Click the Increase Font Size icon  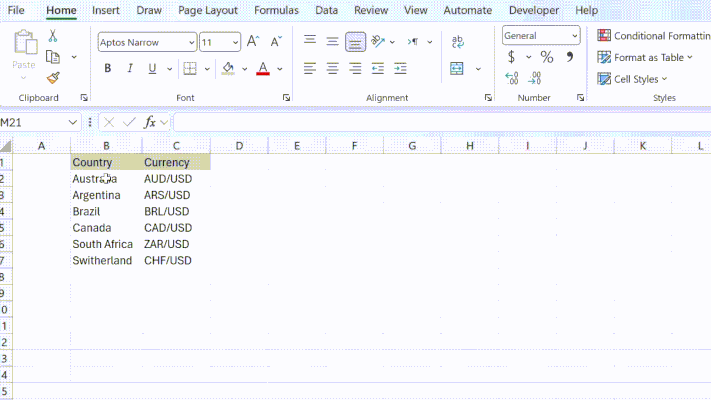point(253,42)
